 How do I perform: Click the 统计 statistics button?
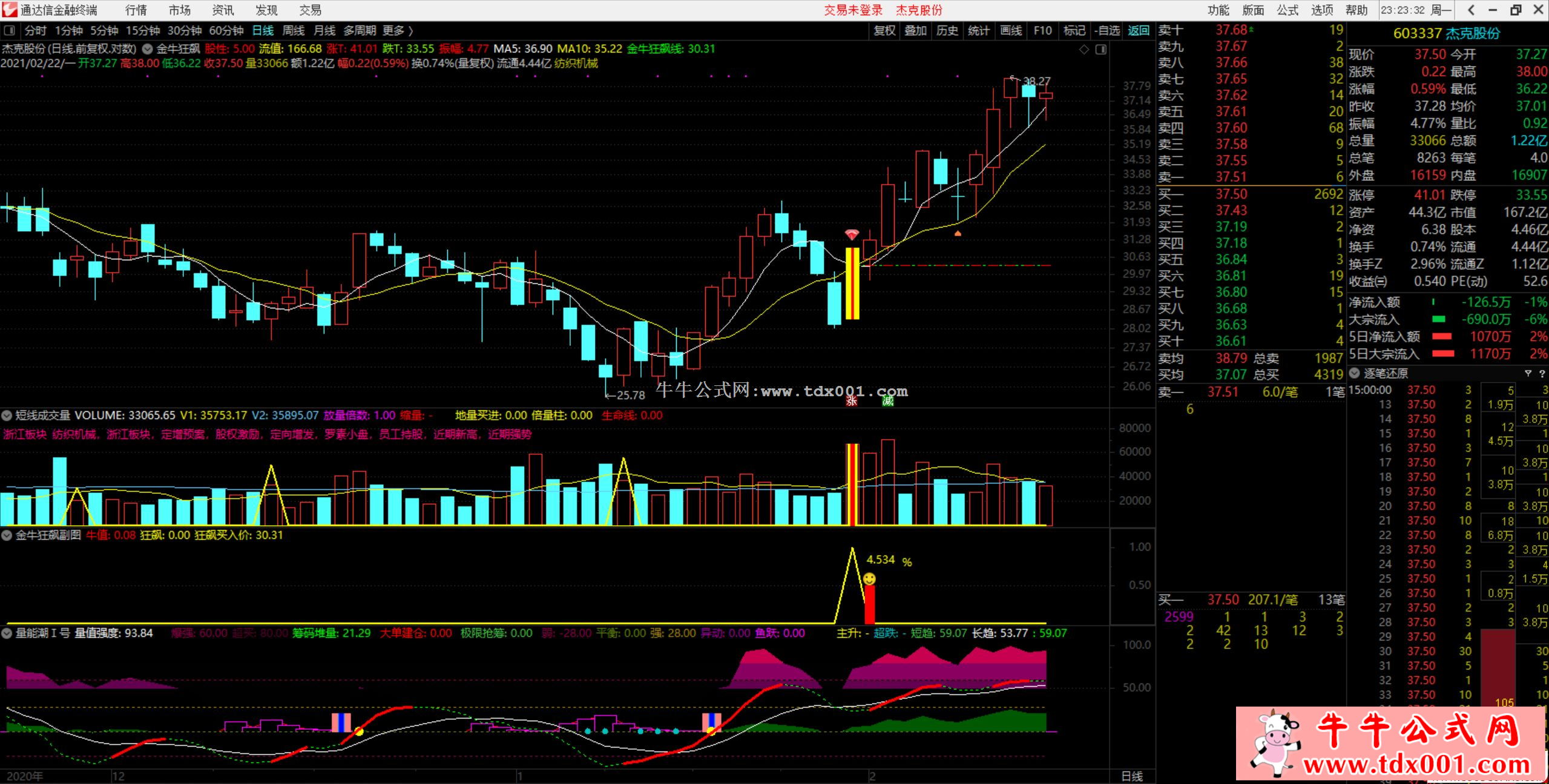[x=979, y=30]
